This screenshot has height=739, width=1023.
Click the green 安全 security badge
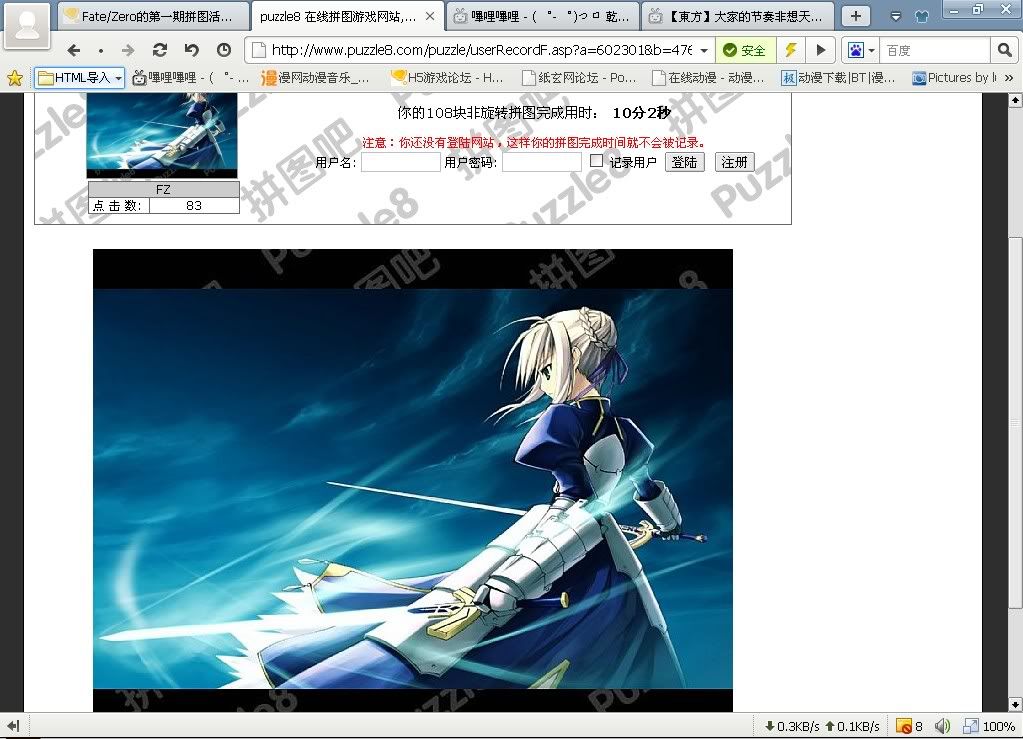pos(746,50)
